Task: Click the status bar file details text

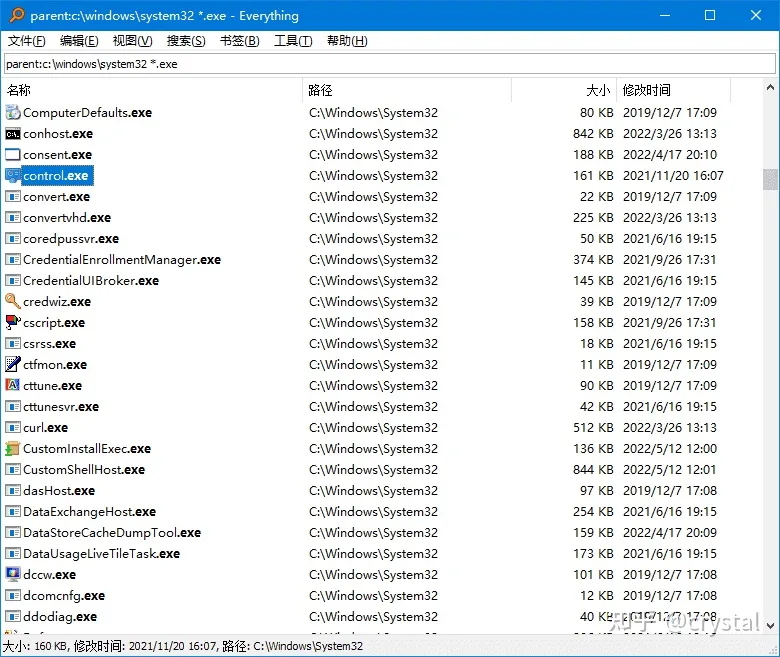Action: click(183, 646)
